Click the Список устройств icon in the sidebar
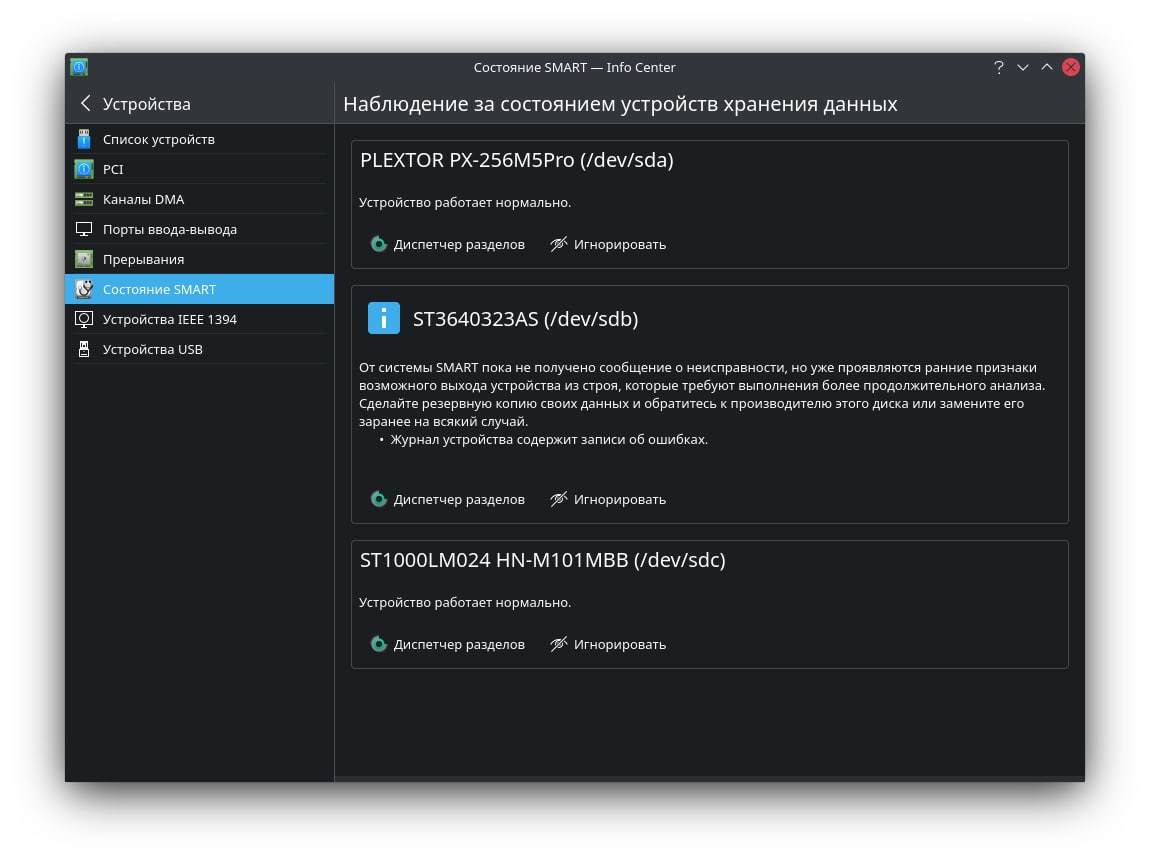Image resolution: width=1150 pixels, height=859 pixels. pyautogui.click(x=84, y=139)
